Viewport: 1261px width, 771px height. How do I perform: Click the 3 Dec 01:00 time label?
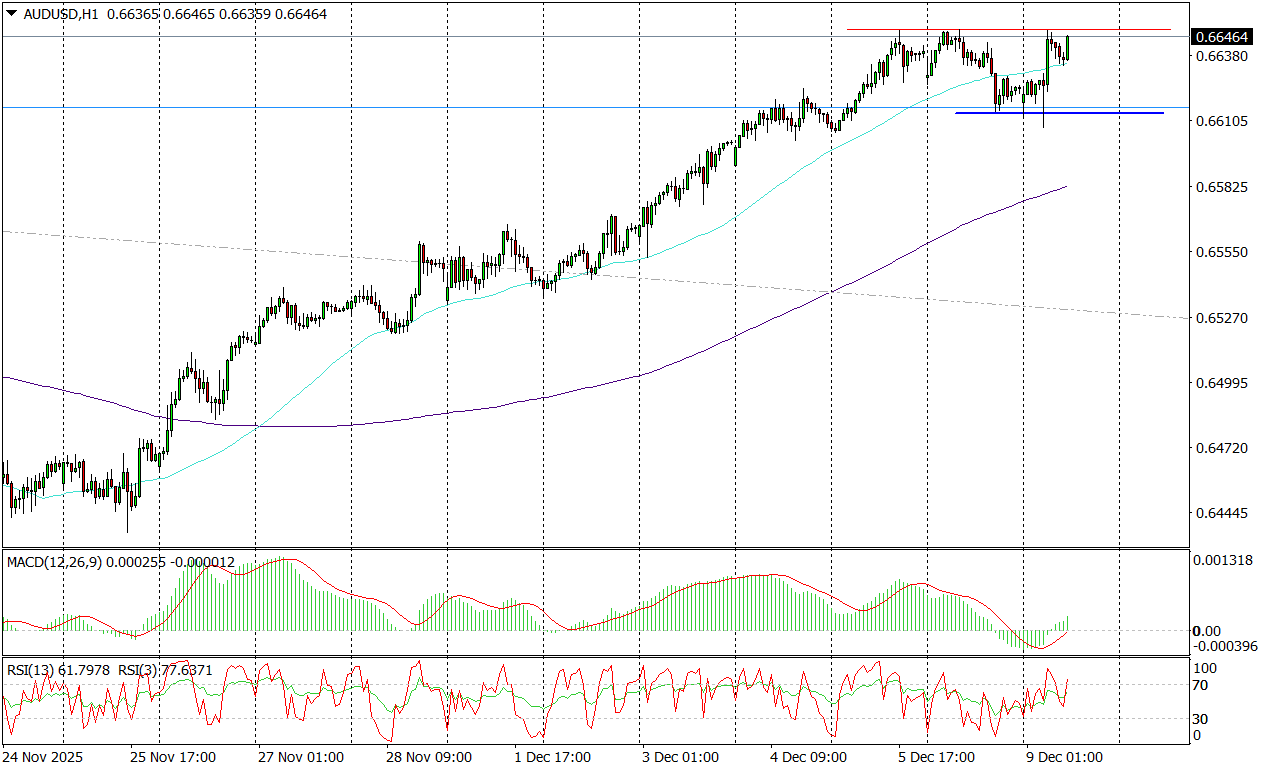[x=680, y=757]
